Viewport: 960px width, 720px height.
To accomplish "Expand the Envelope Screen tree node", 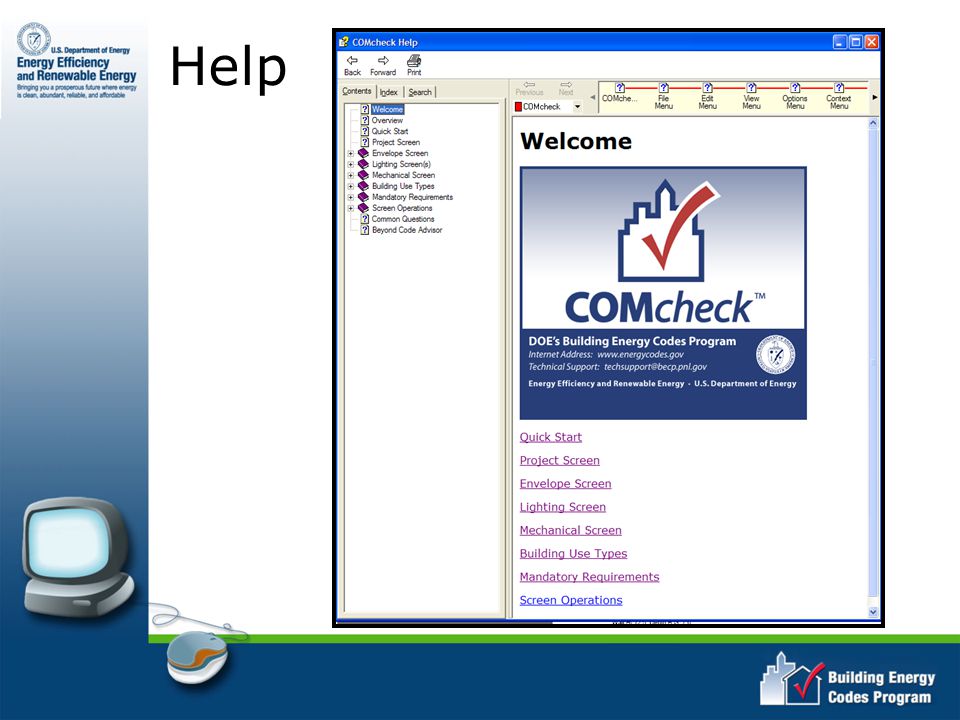I will pos(350,154).
